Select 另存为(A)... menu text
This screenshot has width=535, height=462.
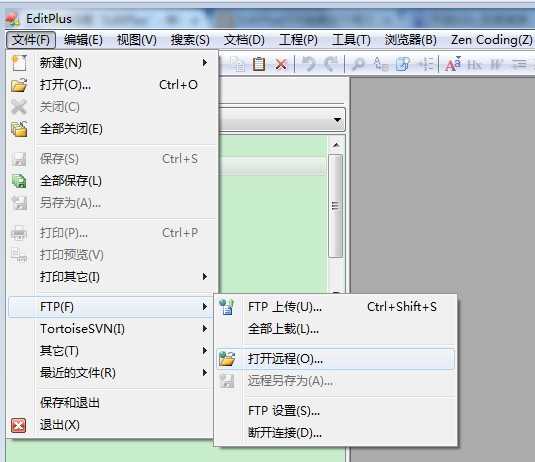70,203
